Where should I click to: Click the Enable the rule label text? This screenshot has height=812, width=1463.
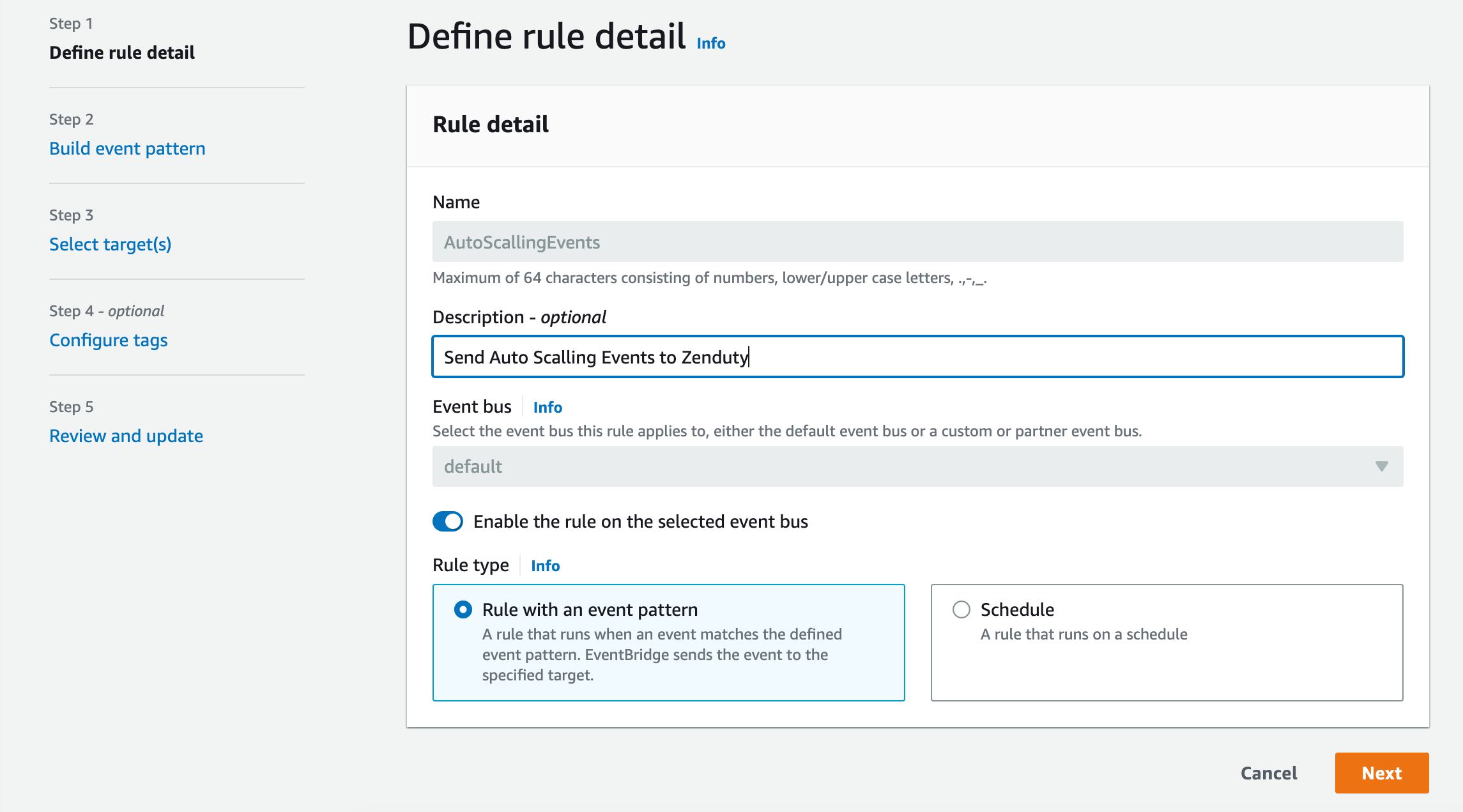pos(640,521)
